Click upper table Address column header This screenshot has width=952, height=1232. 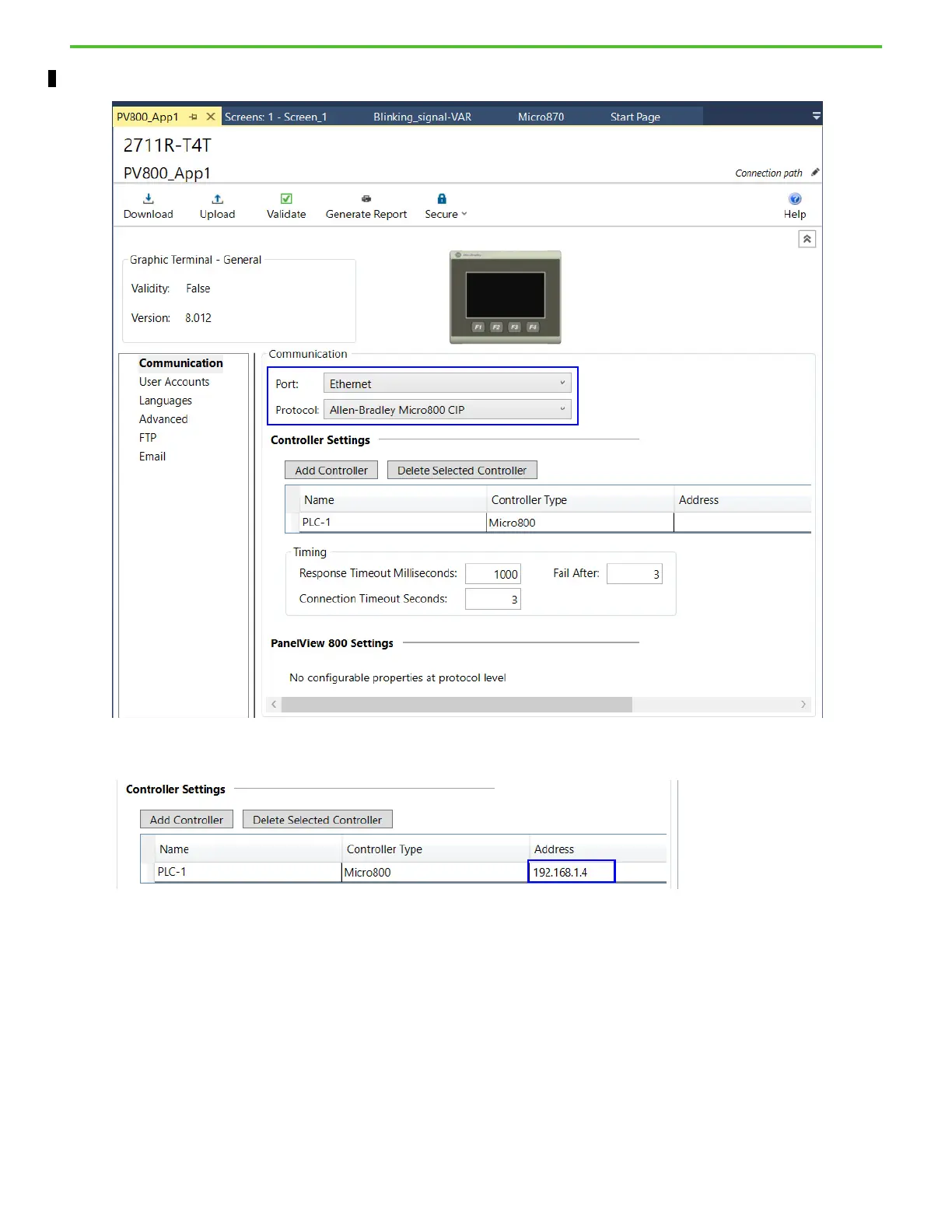(742, 500)
